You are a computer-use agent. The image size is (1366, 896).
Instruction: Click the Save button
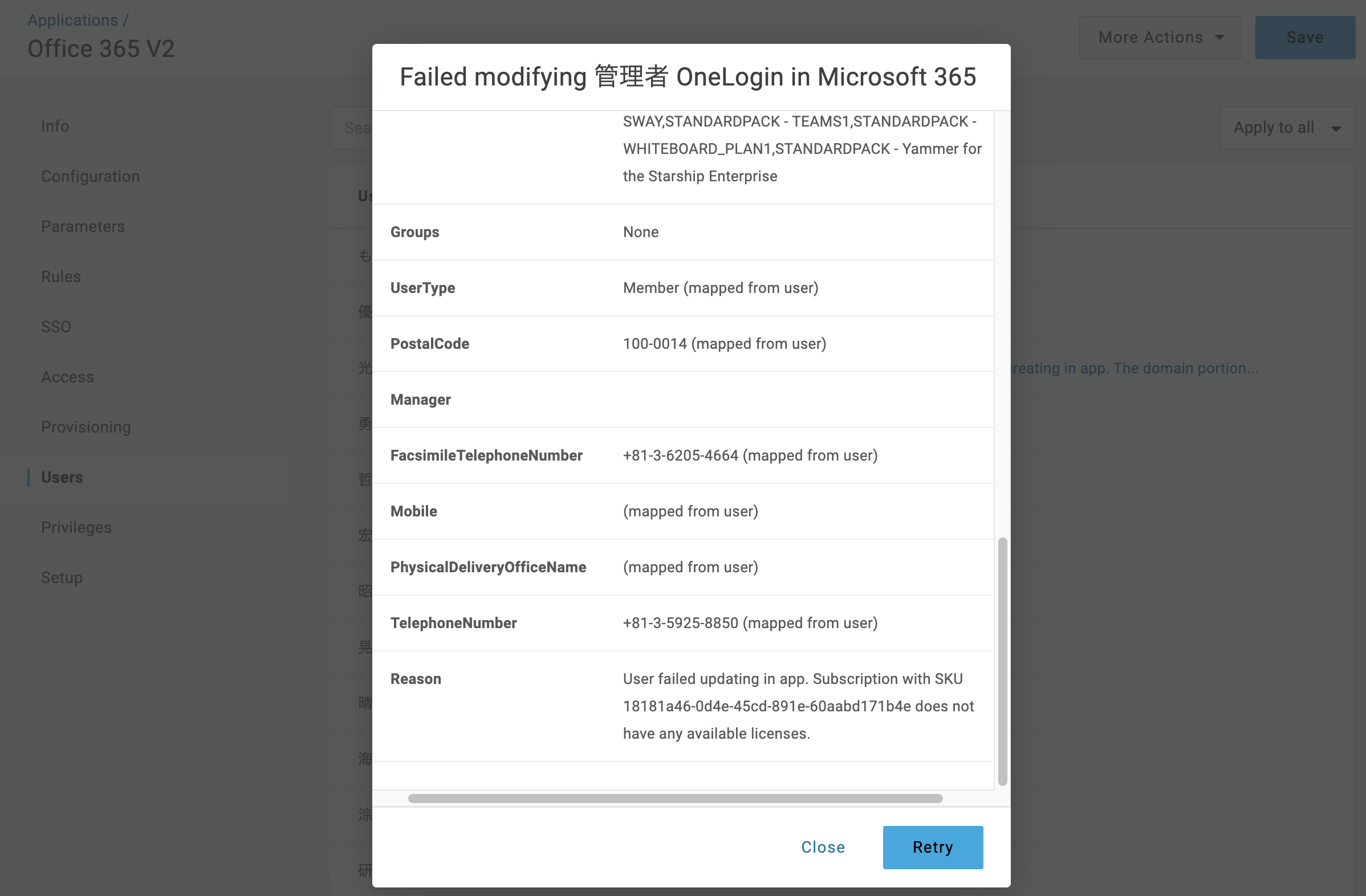click(1304, 37)
